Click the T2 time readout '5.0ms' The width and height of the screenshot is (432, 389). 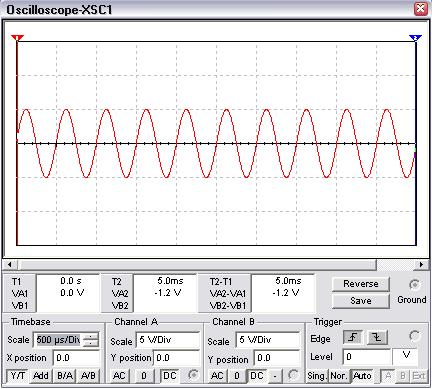170,281
